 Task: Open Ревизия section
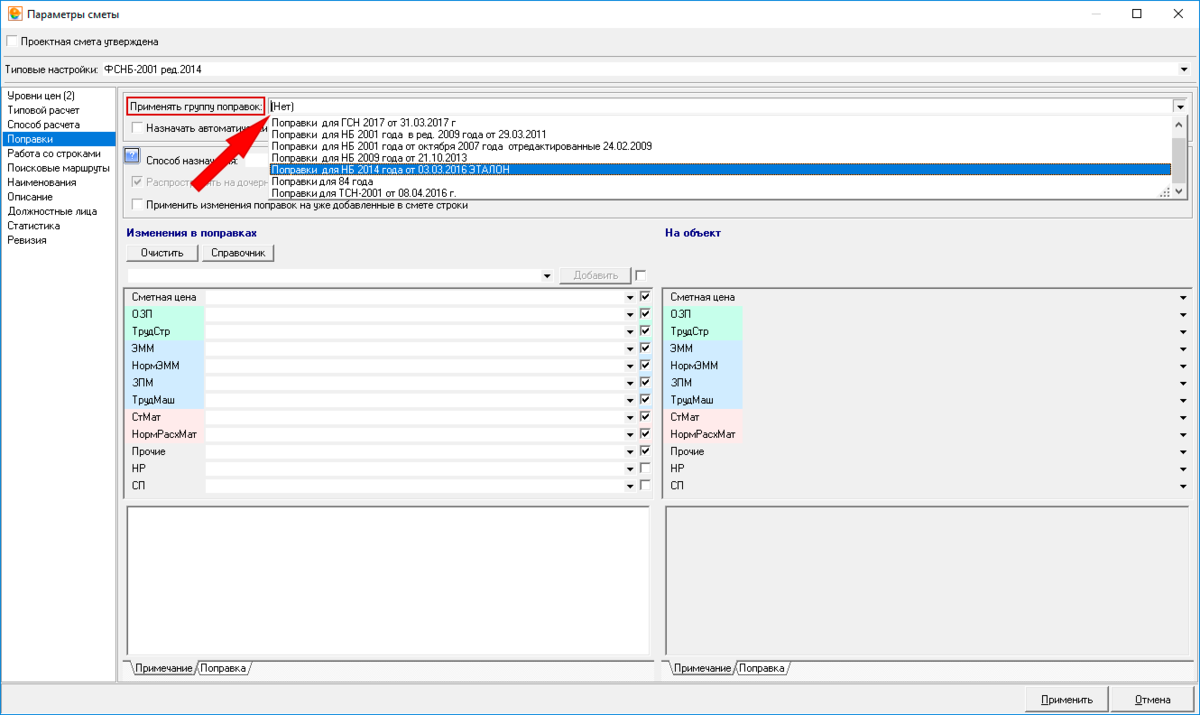[x=27, y=240]
